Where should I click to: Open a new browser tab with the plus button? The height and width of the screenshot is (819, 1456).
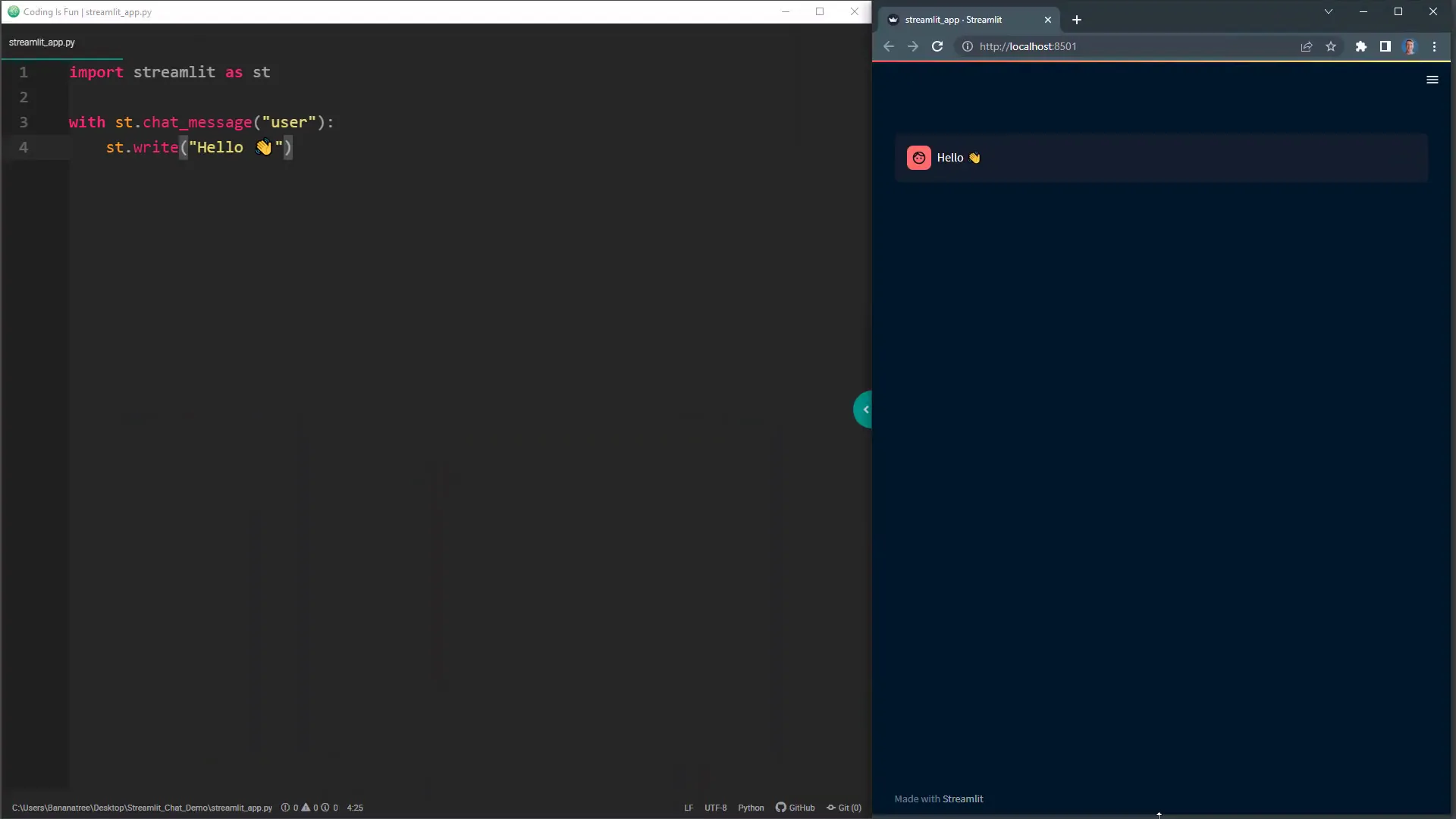click(1076, 20)
